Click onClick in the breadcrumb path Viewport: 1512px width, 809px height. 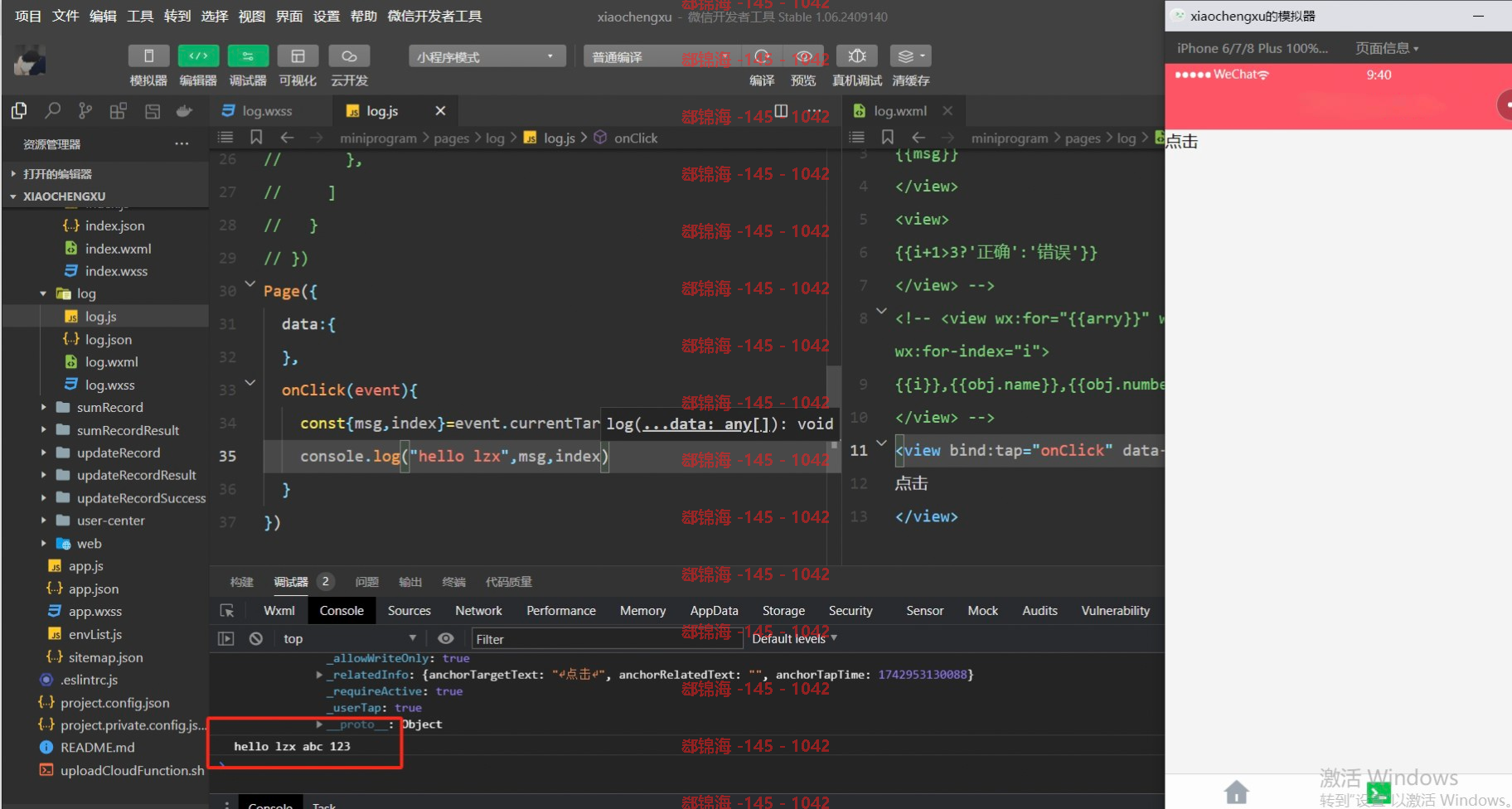636,138
